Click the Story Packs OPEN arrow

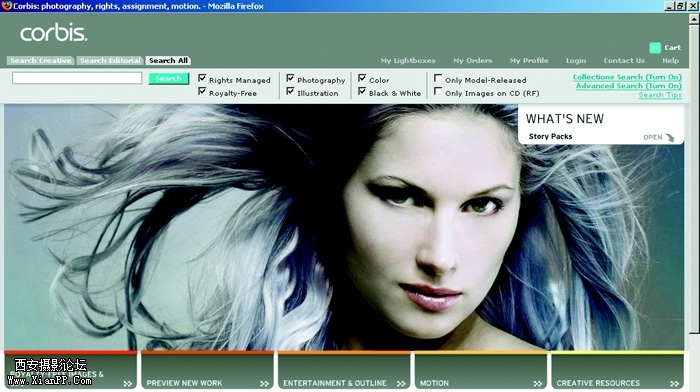point(669,138)
